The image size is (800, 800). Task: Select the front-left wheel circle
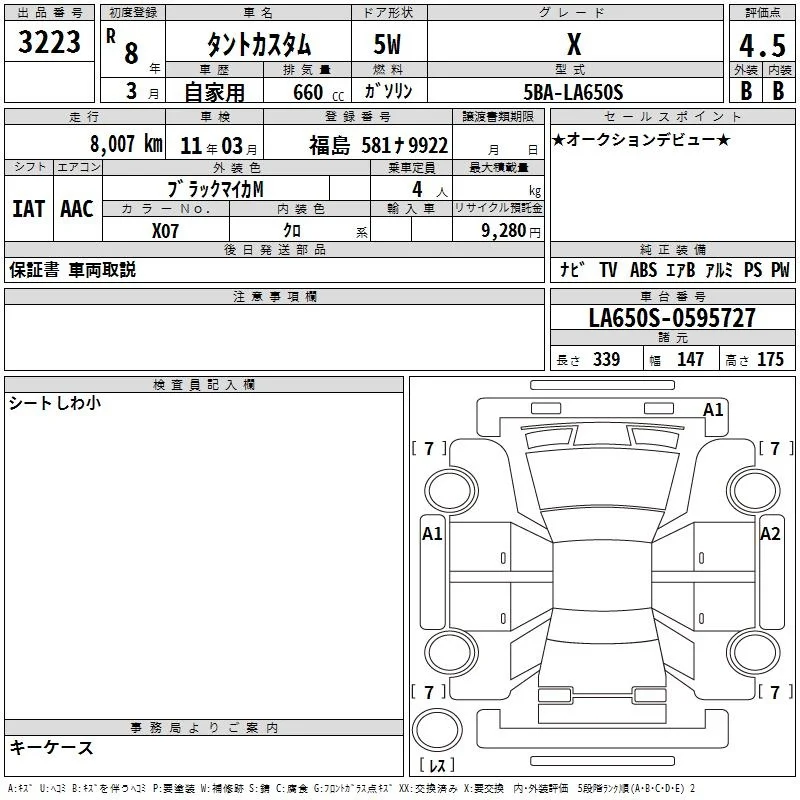point(451,491)
